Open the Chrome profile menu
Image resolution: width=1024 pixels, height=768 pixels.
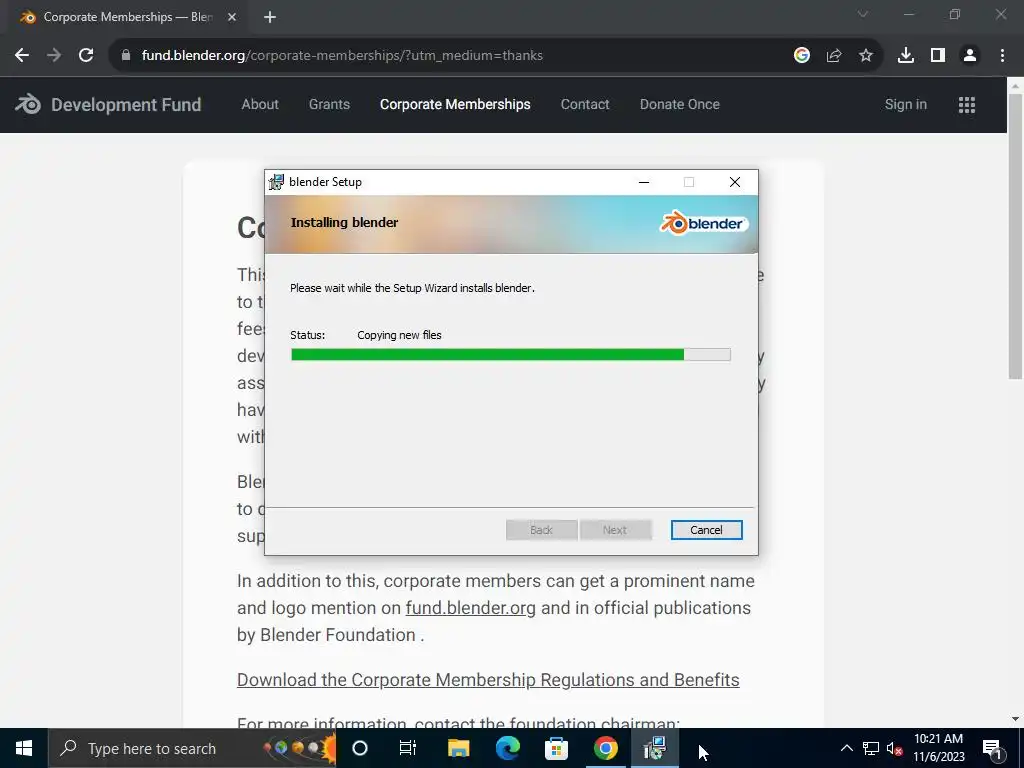coord(970,56)
